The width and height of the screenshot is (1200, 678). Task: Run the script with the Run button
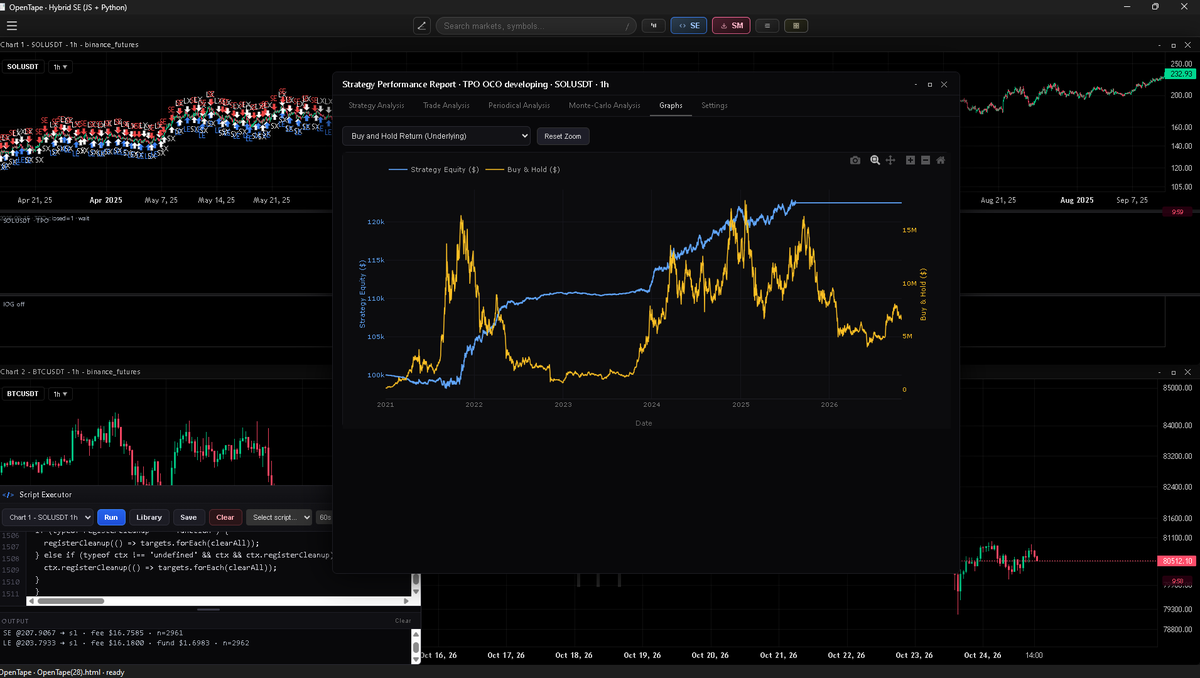point(111,517)
